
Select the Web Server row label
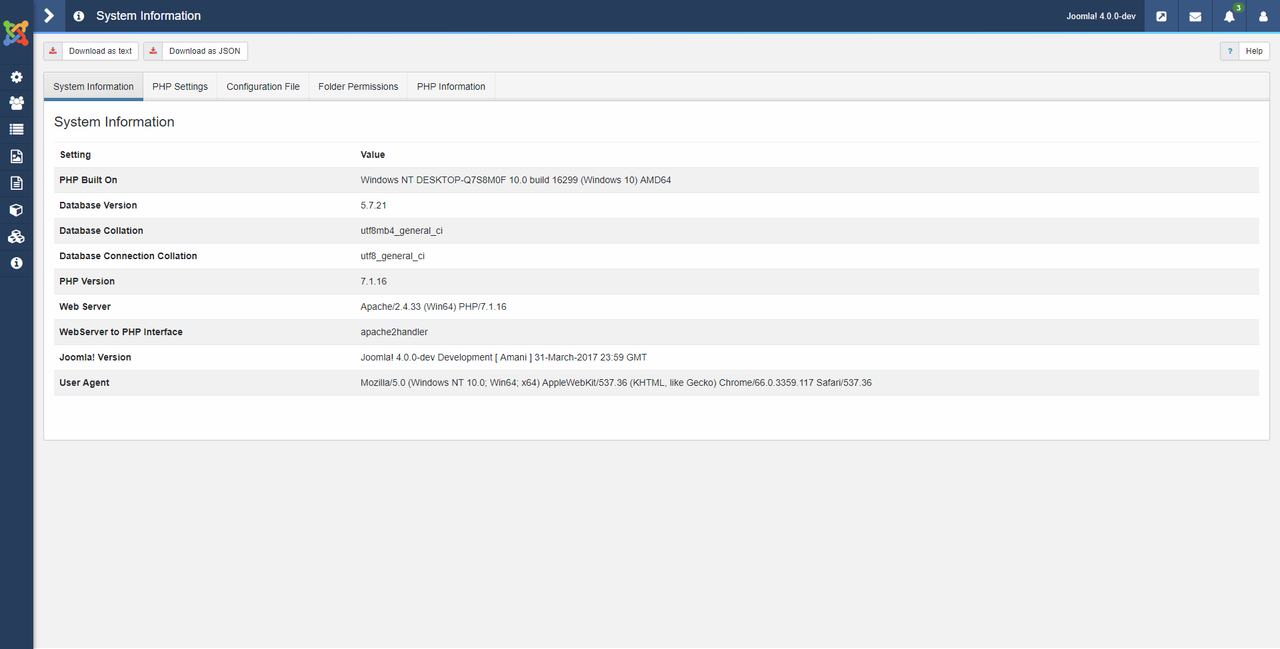tap(85, 307)
